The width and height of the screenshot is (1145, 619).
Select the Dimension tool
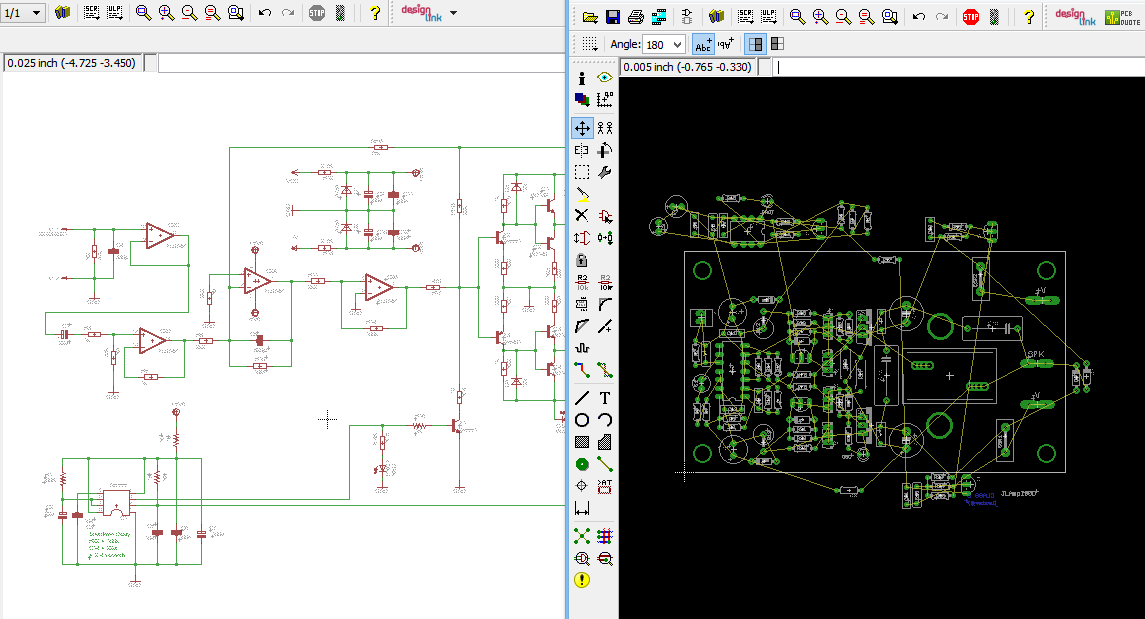coord(582,508)
